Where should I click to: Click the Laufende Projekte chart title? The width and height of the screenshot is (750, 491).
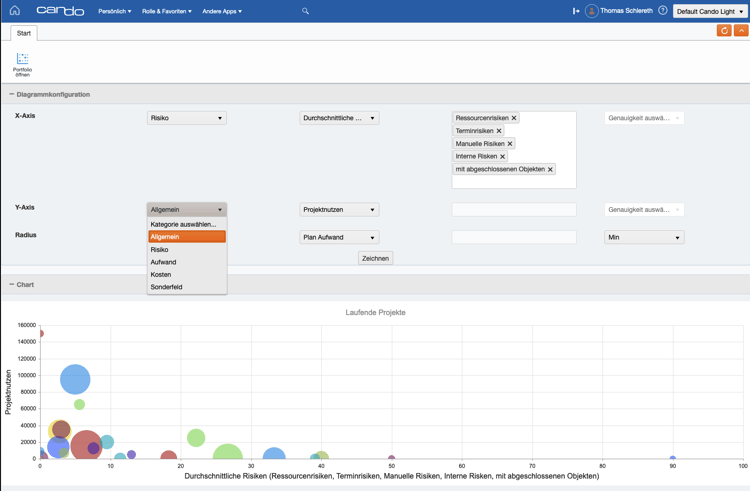375,313
